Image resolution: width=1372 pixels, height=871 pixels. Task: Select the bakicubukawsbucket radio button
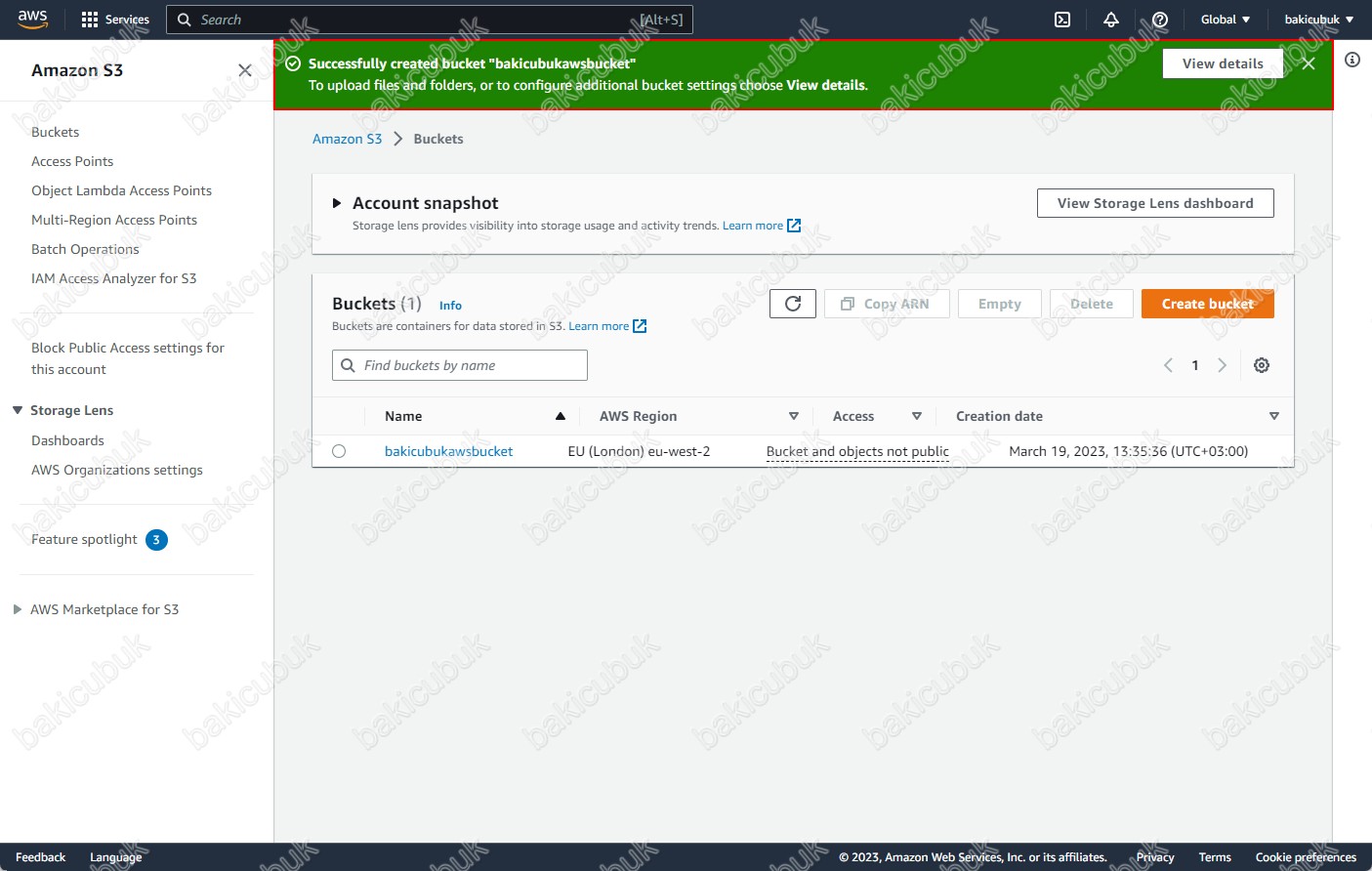pos(339,451)
